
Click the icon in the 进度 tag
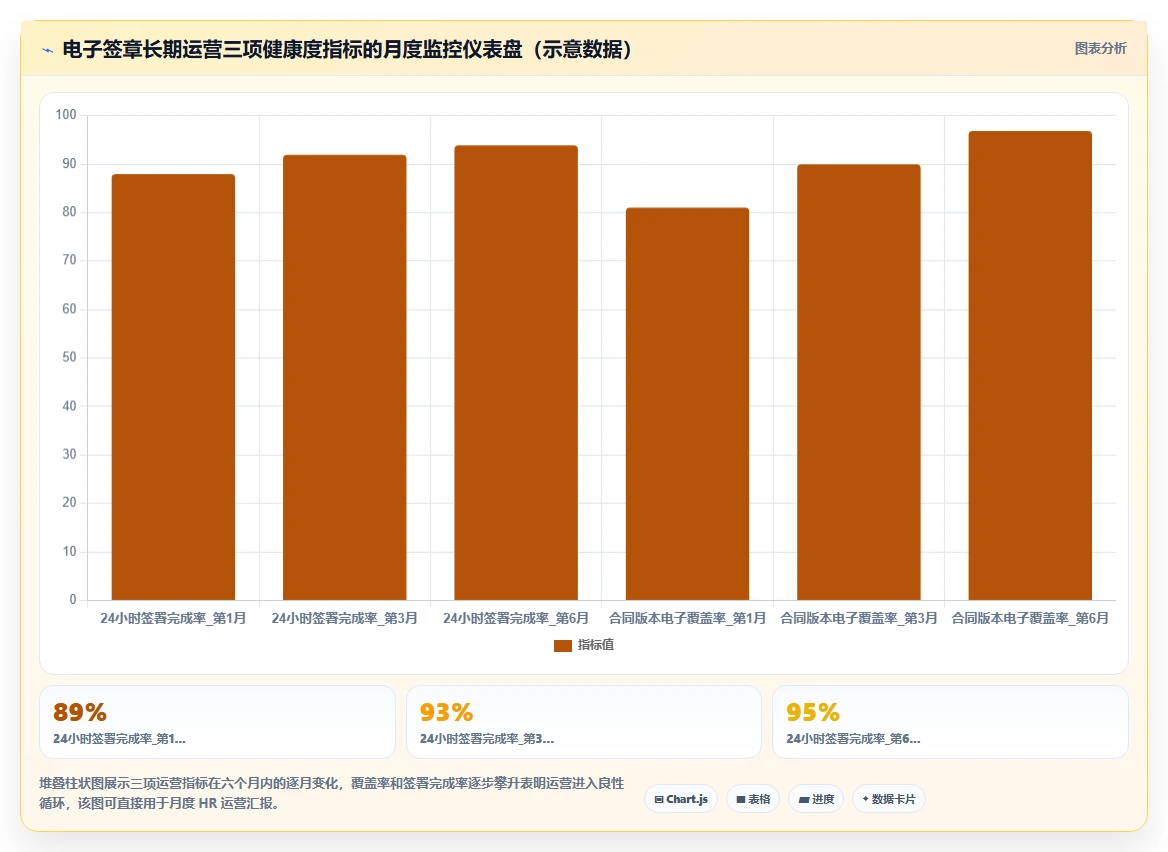[804, 800]
